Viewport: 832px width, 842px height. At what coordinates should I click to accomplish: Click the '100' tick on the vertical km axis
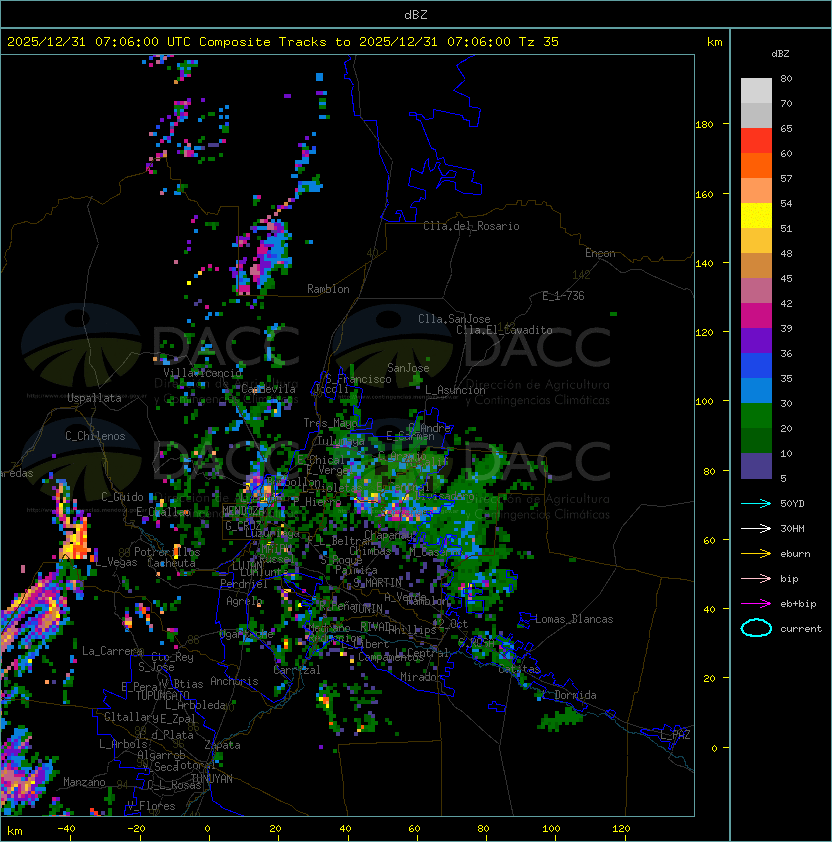point(704,402)
